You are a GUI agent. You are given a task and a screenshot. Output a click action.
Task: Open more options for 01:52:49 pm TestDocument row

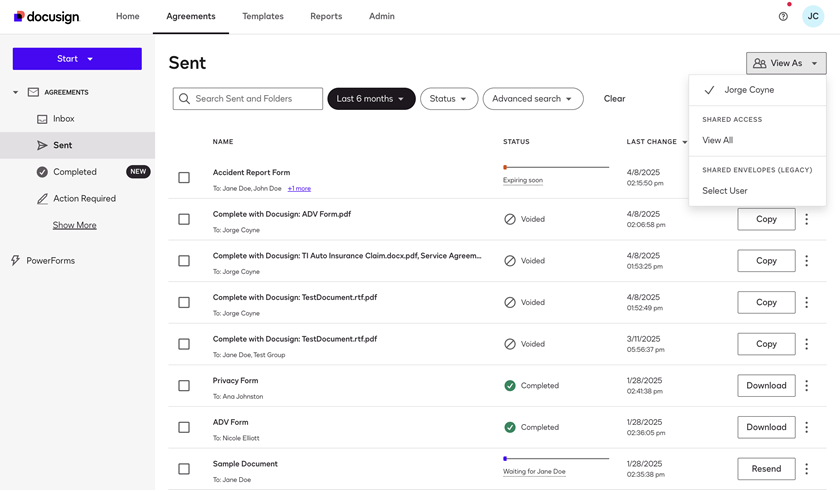806,303
